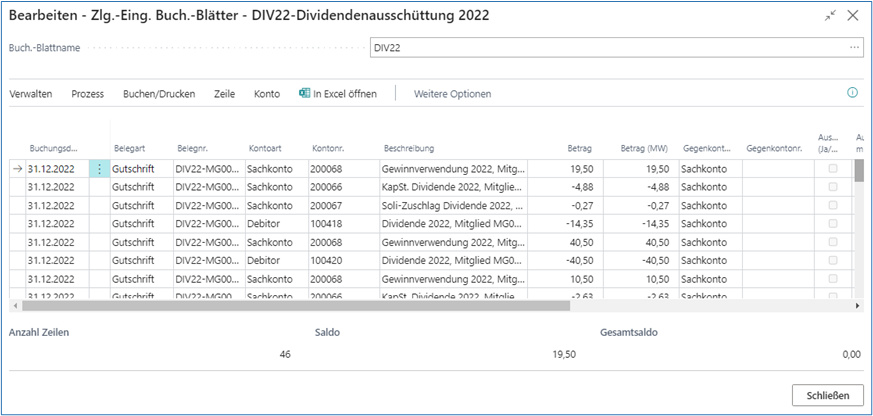The width and height of the screenshot is (873, 416).
Task: Open the Excel icon next to In Excel öffnen
Action: [x=304, y=93]
